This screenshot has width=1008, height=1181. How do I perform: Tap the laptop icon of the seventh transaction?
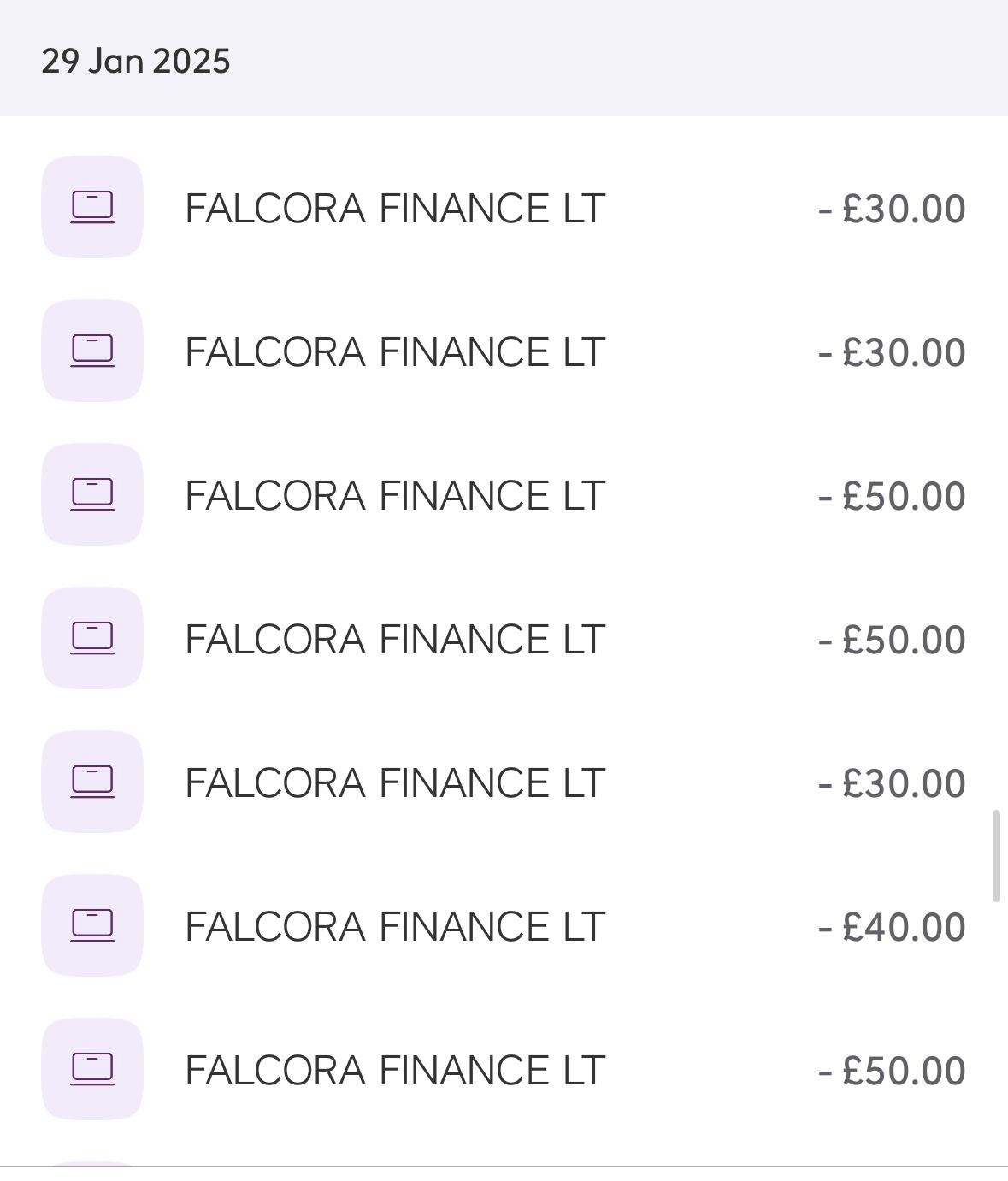(x=92, y=1069)
